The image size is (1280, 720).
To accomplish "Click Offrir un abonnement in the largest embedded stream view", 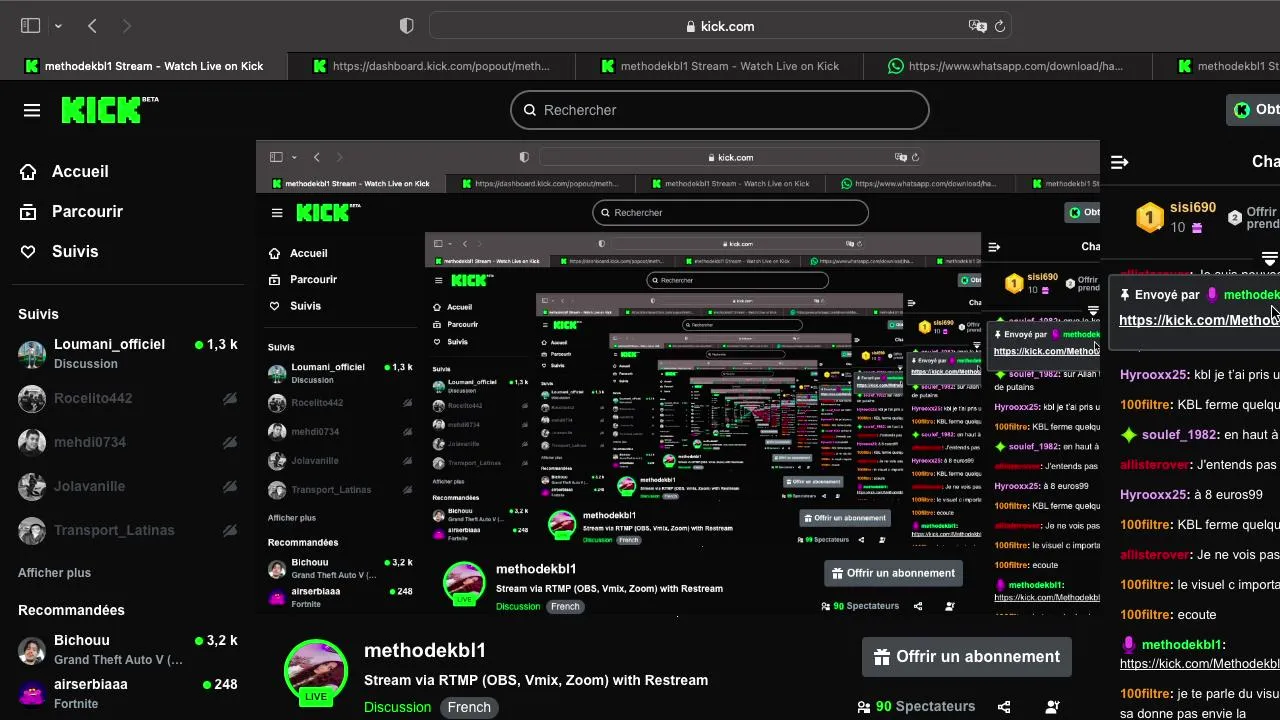I will click(894, 573).
